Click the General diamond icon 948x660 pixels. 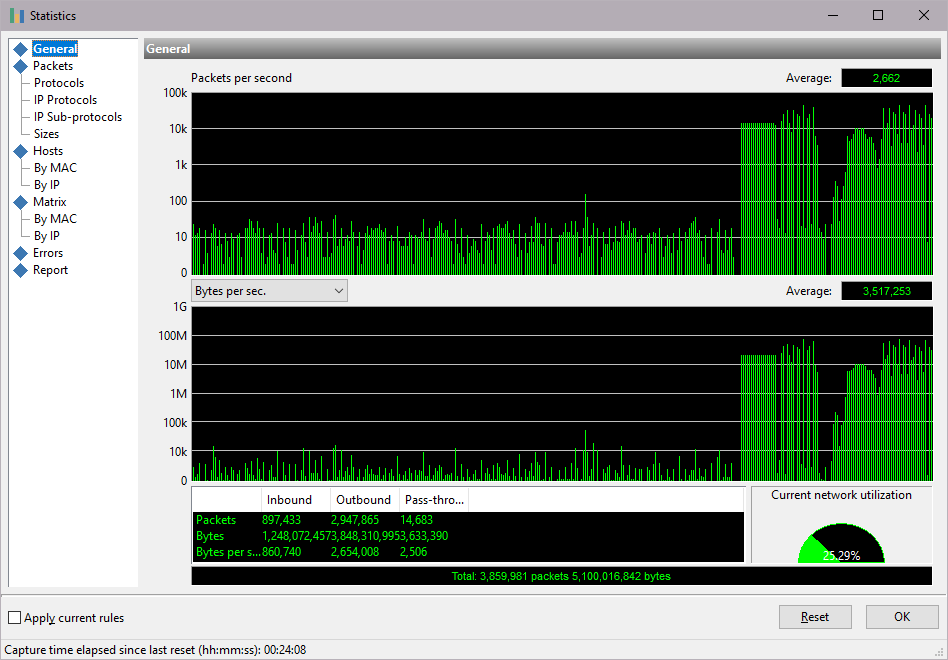click(x=22, y=48)
